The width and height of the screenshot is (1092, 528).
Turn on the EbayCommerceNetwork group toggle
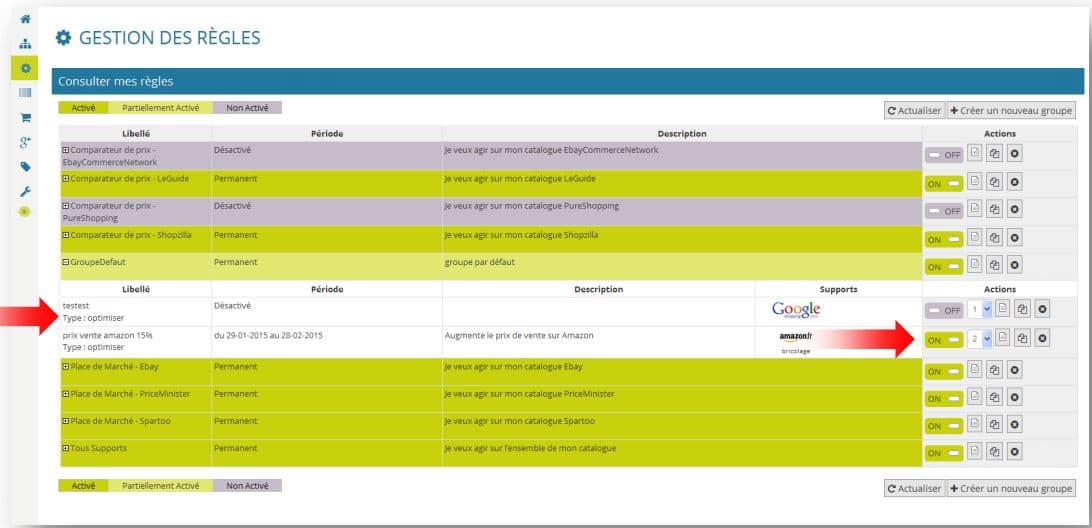pos(944,155)
